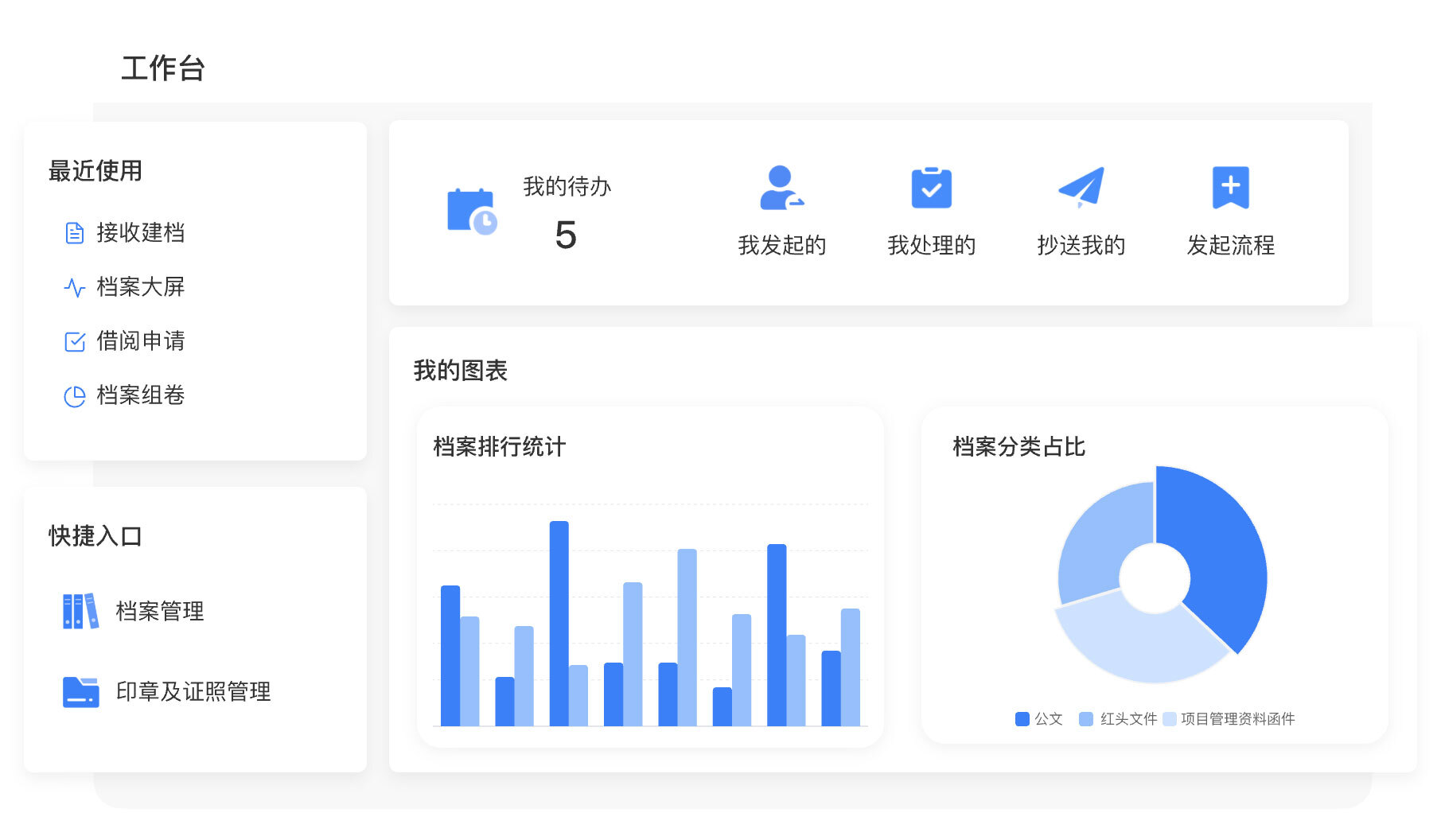Click the tallest dark blue bar
Screen dimensions: 1441x840
coord(559,624)
